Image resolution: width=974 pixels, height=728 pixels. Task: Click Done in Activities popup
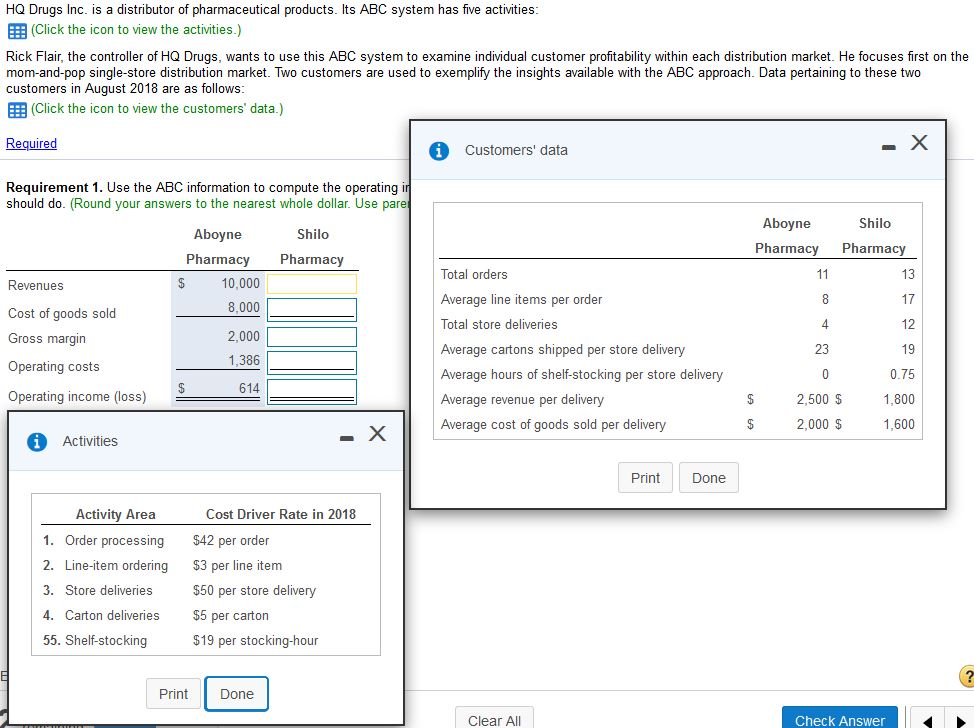coord(237,694)
